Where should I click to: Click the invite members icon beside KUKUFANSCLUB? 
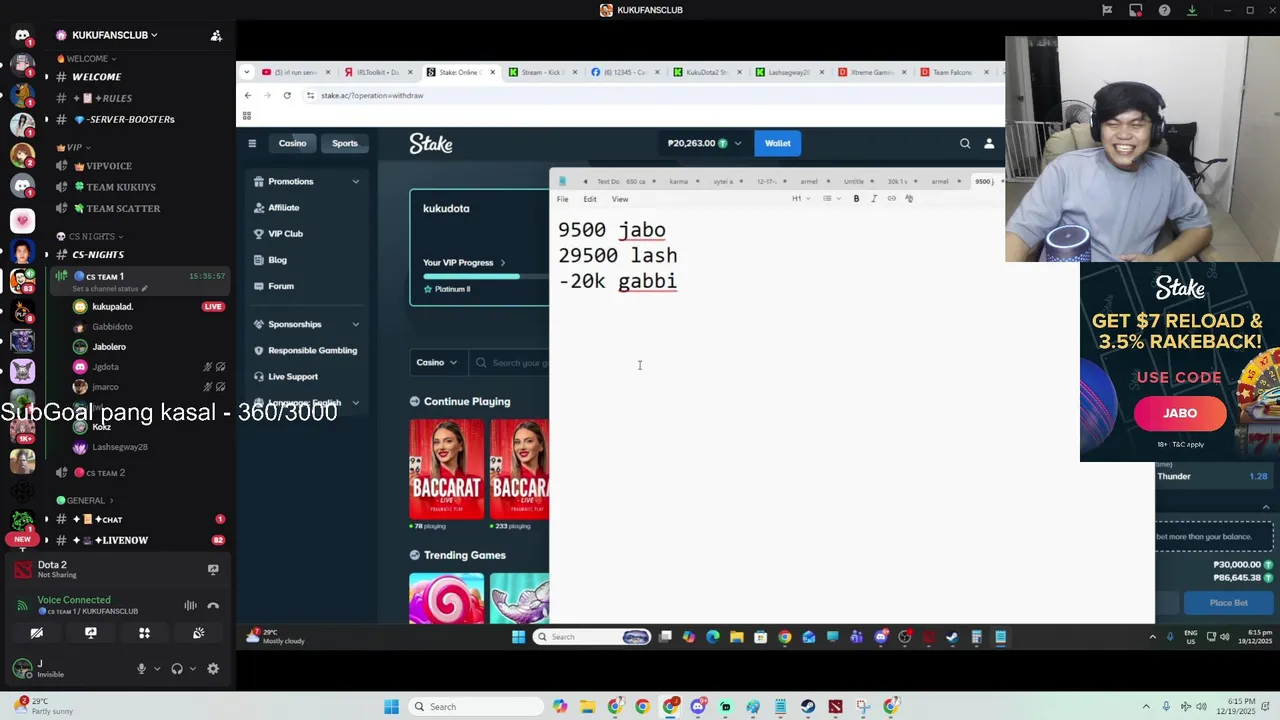(216, 35)
